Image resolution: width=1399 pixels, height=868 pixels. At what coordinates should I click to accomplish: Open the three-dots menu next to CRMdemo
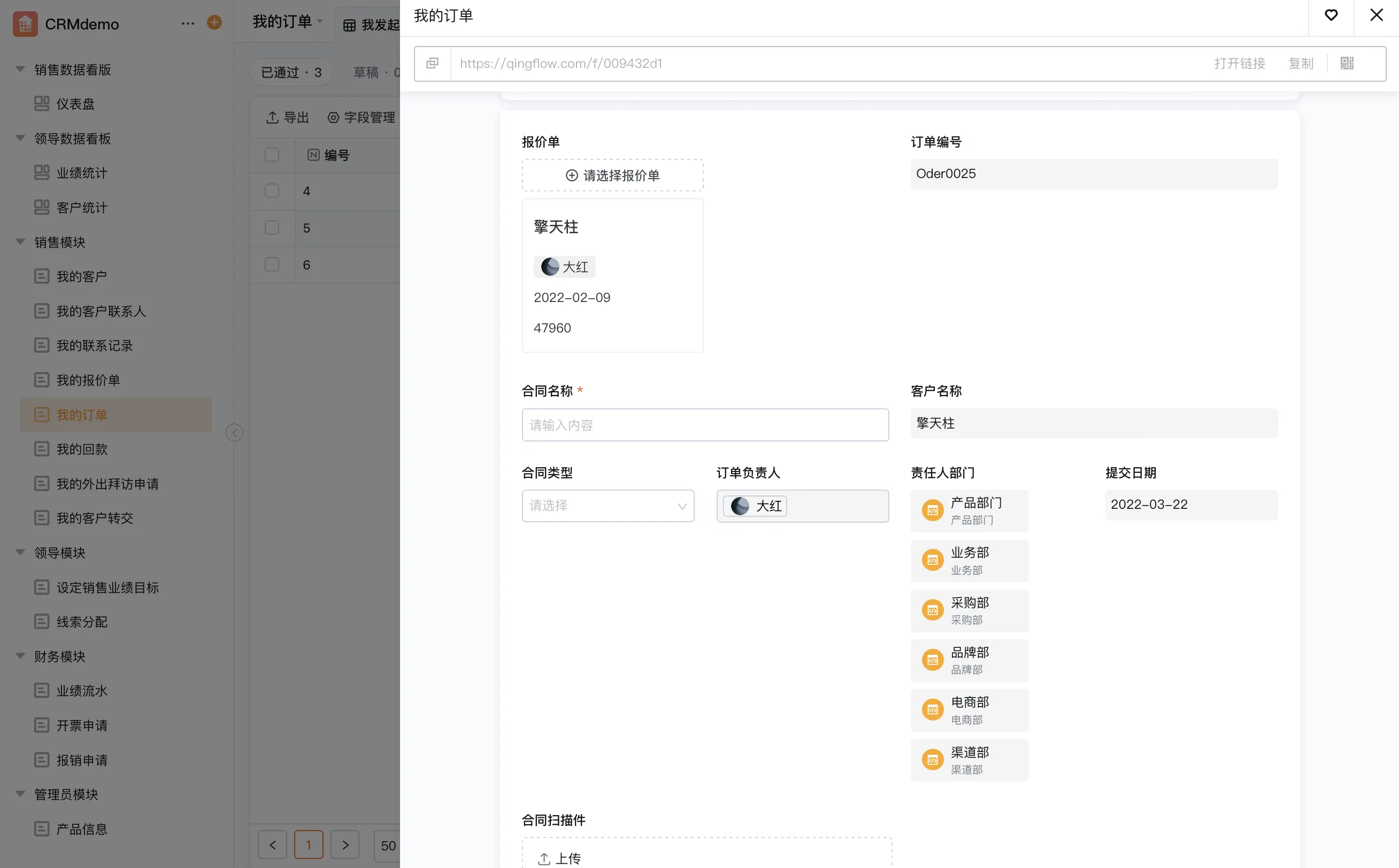pos(188,24)
